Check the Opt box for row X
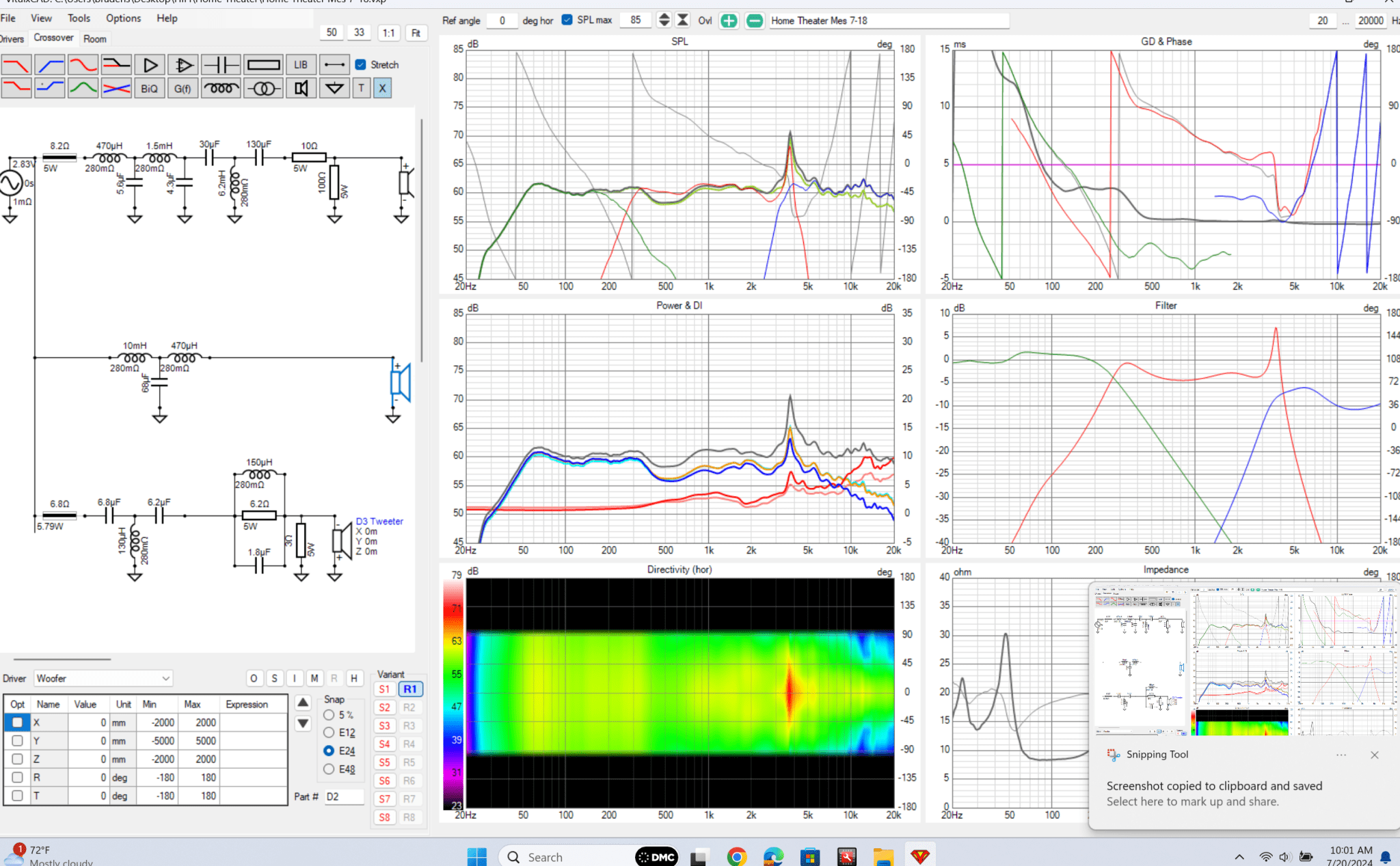 (18, 722)
